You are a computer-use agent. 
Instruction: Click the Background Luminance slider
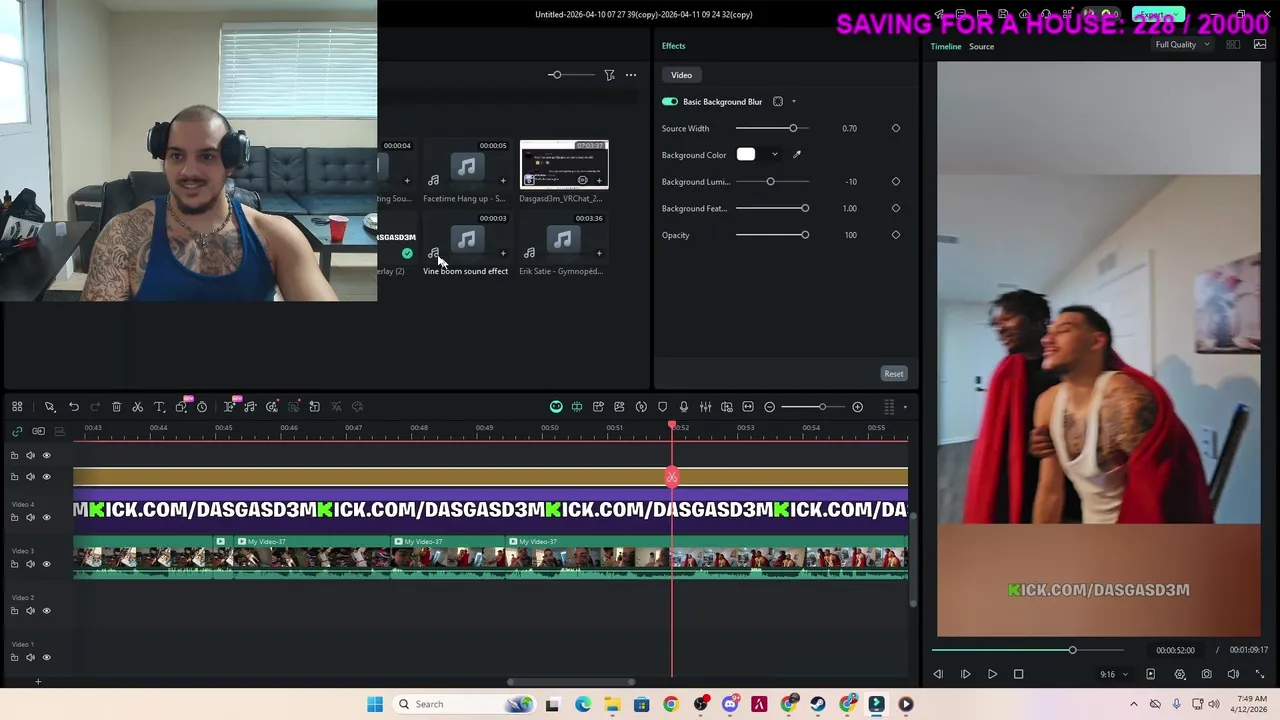(x=772, y=182)
